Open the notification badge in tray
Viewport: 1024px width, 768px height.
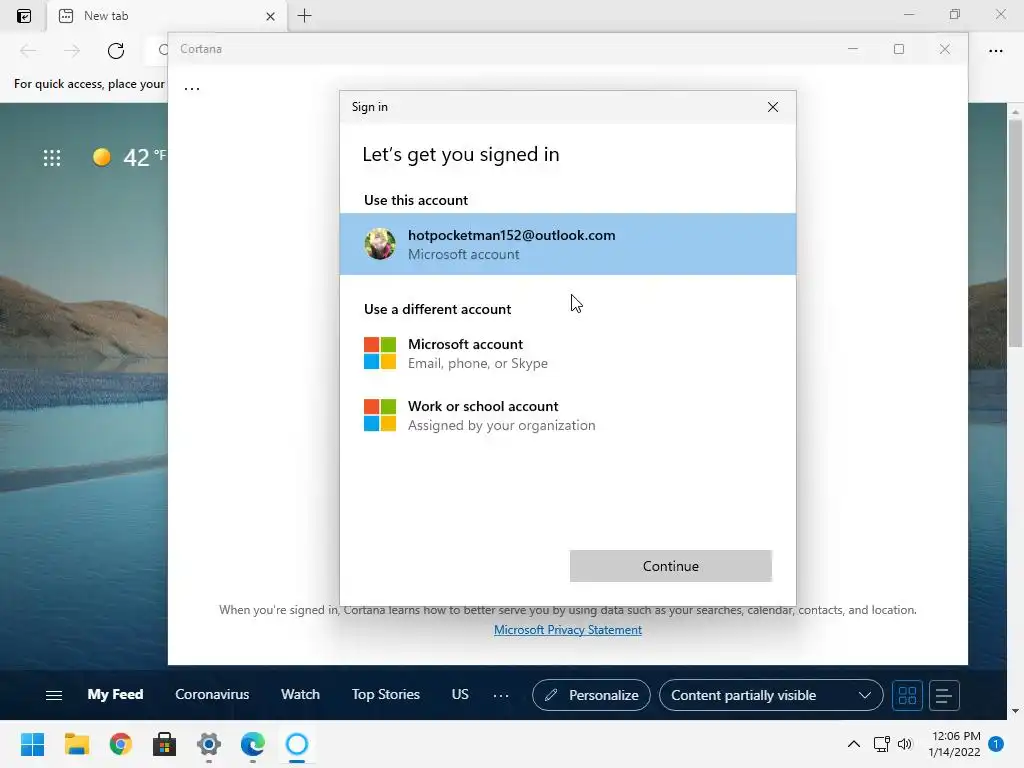[x=996, y=744]
